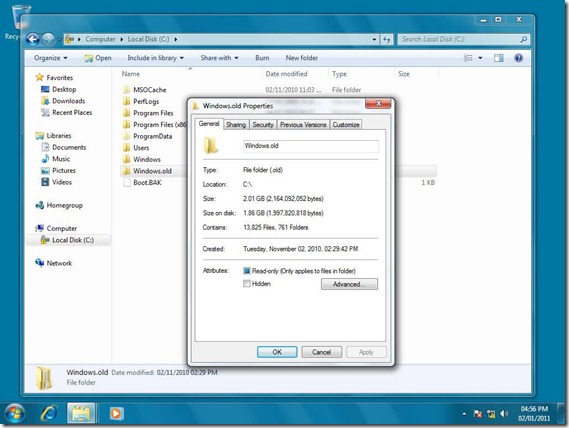Select PerfLogs folder icon
569x428 pixels.
[126, 101]
